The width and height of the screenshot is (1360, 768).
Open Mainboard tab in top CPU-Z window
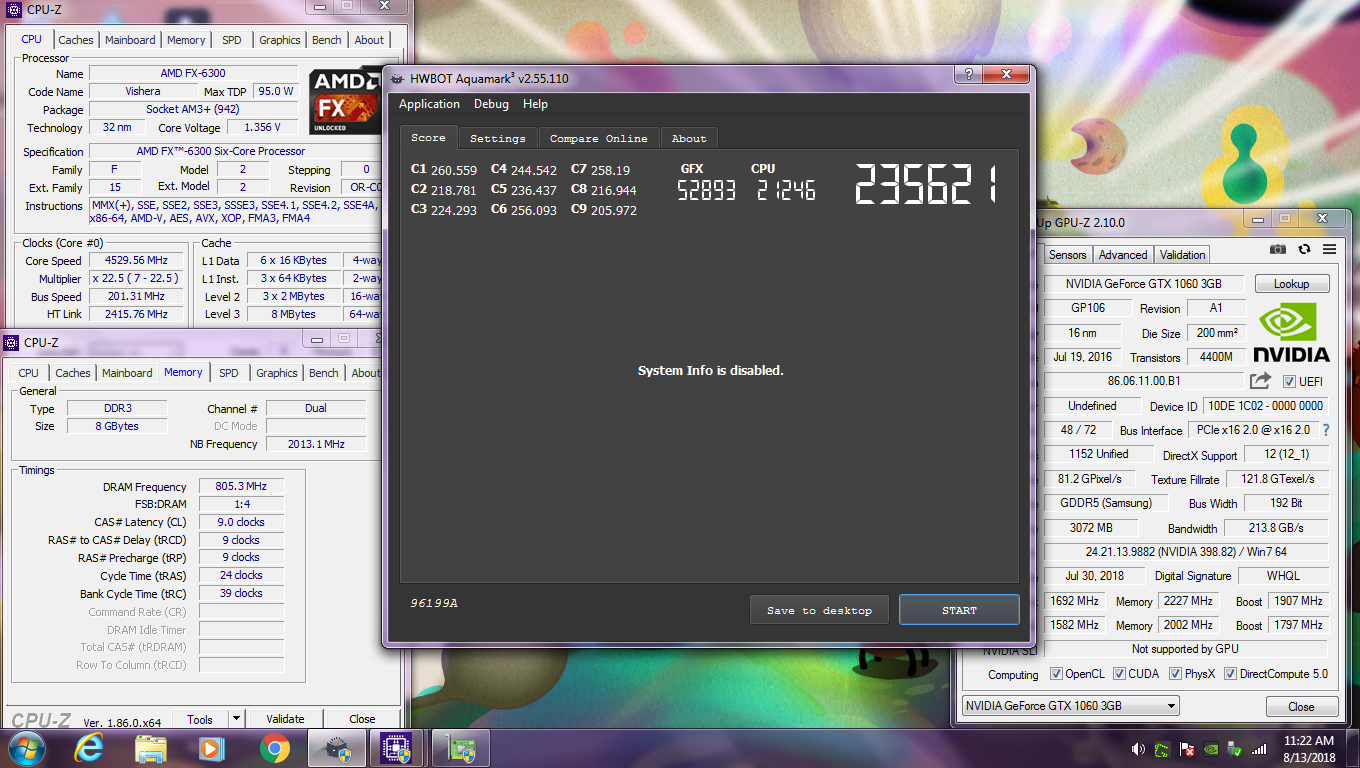tap(131, 40)
